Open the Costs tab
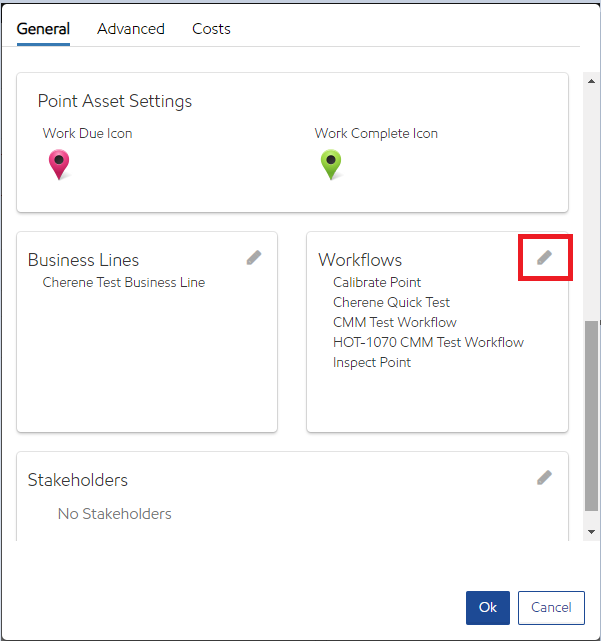This screenshot has height=641, width=601. point(211,29)
